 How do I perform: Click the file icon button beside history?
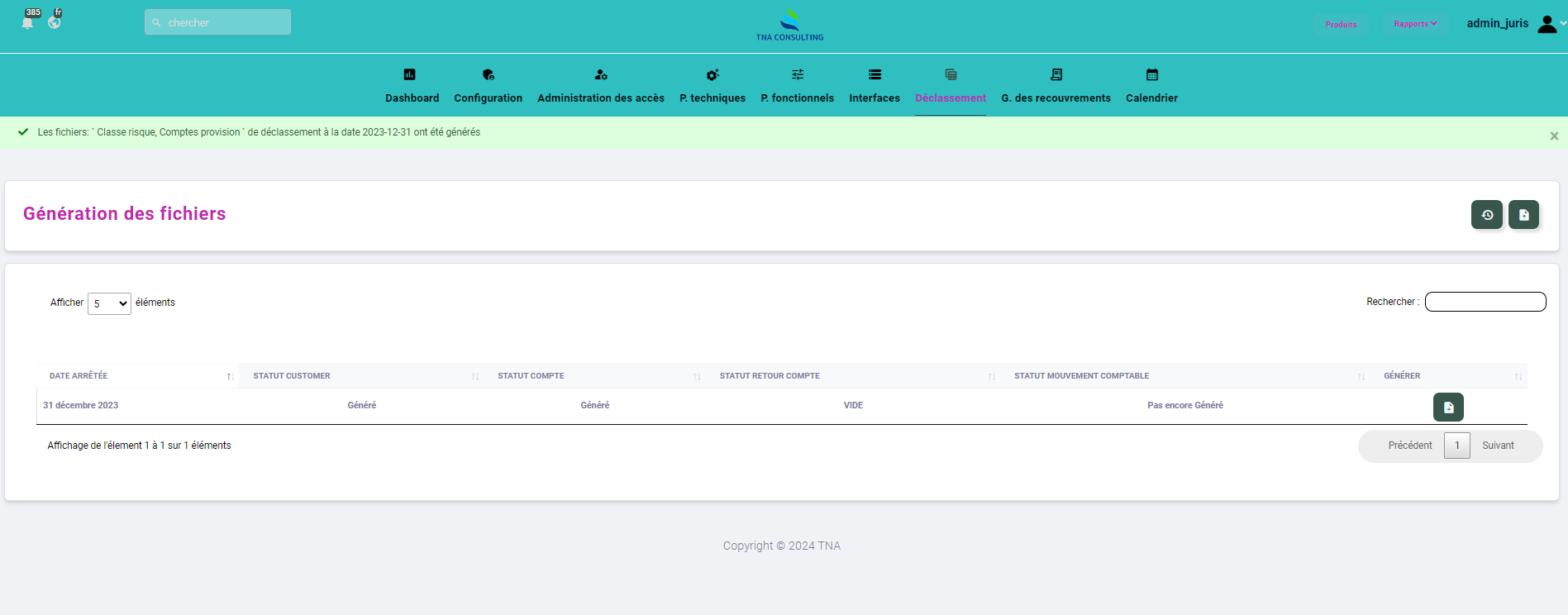pos(1523,215)
